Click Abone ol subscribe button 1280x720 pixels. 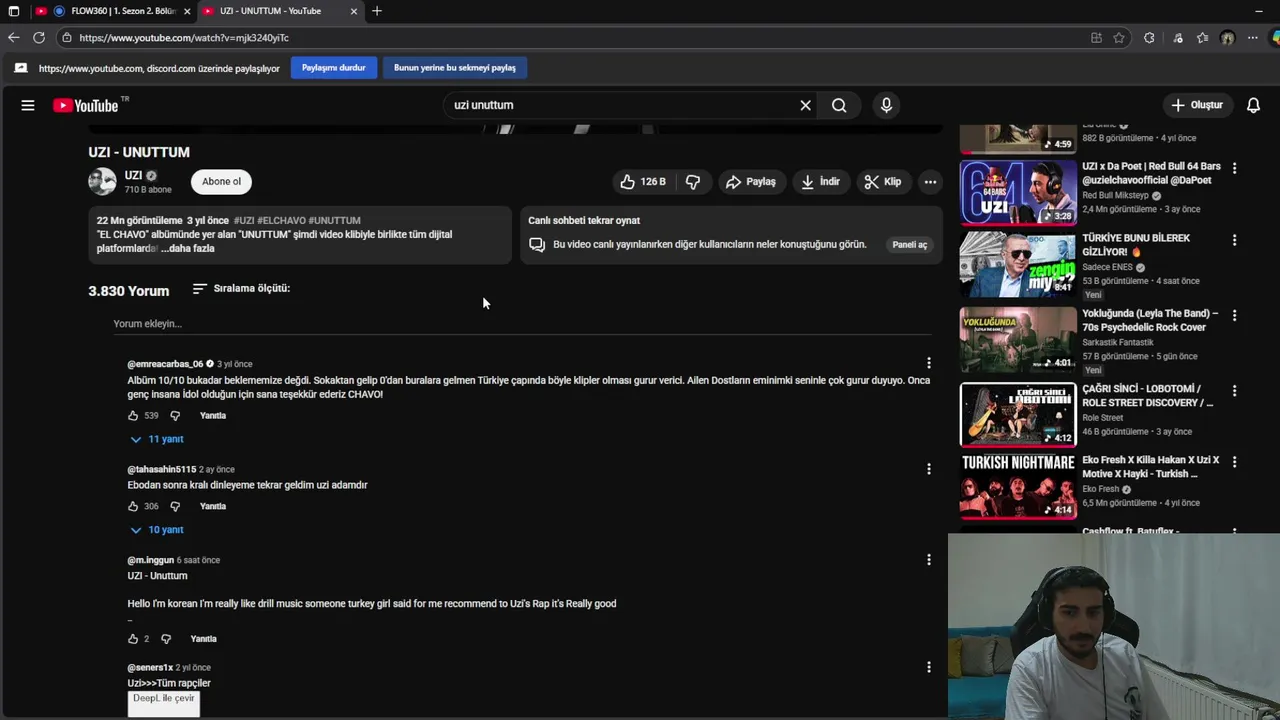[x=221, y=181]
